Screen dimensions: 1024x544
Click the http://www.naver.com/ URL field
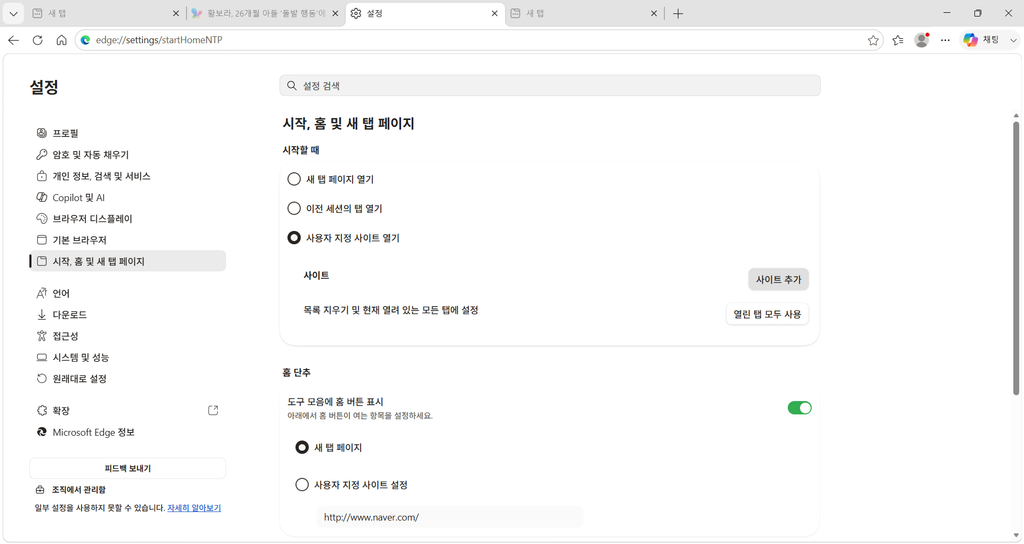pos(450,517)
